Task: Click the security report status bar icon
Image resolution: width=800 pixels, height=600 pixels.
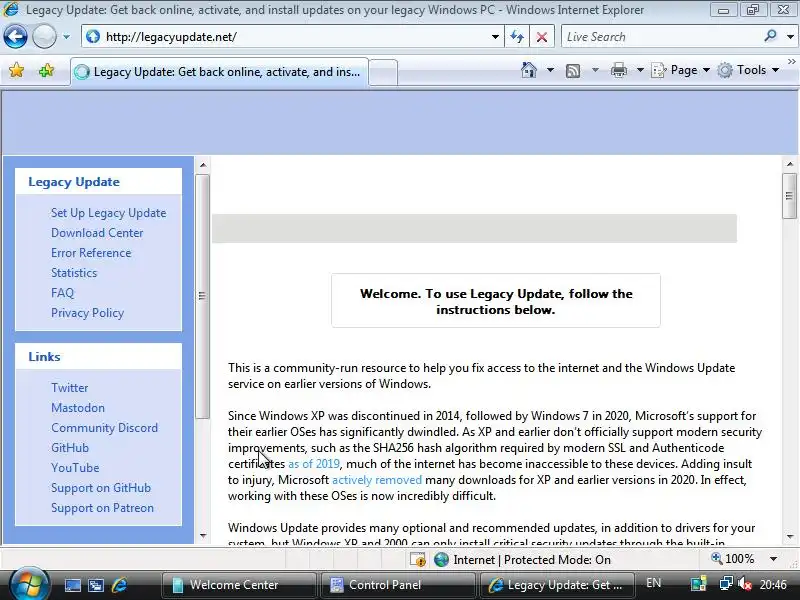Action: point(418,560)
